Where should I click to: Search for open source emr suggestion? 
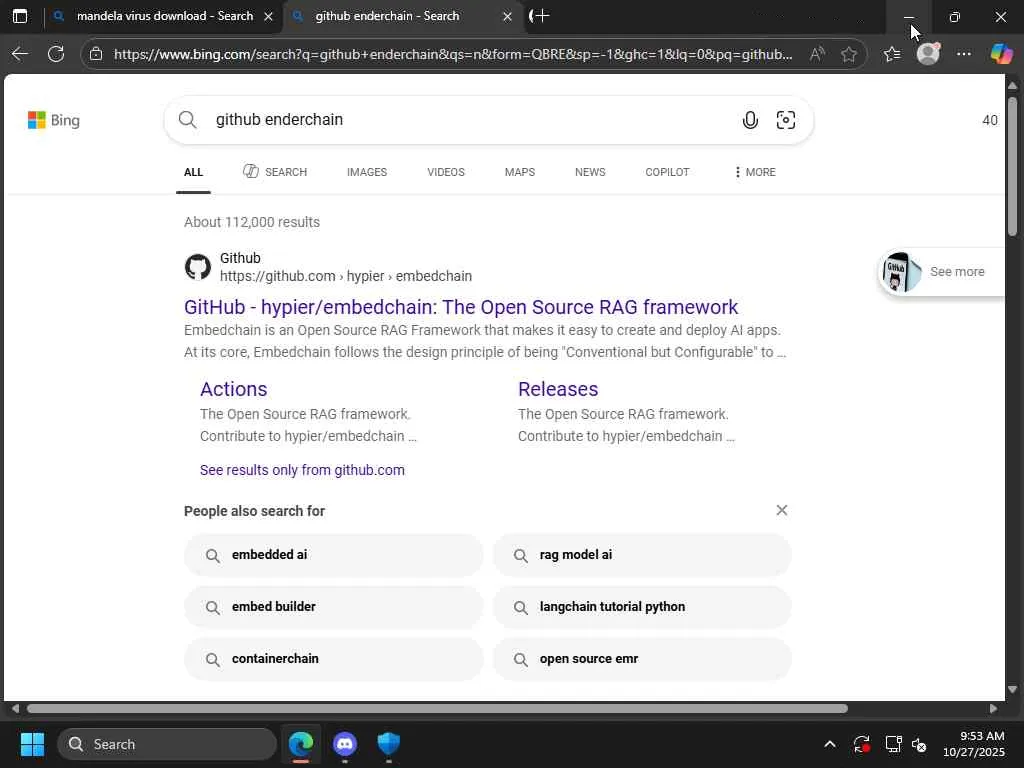tap(642, 660)
